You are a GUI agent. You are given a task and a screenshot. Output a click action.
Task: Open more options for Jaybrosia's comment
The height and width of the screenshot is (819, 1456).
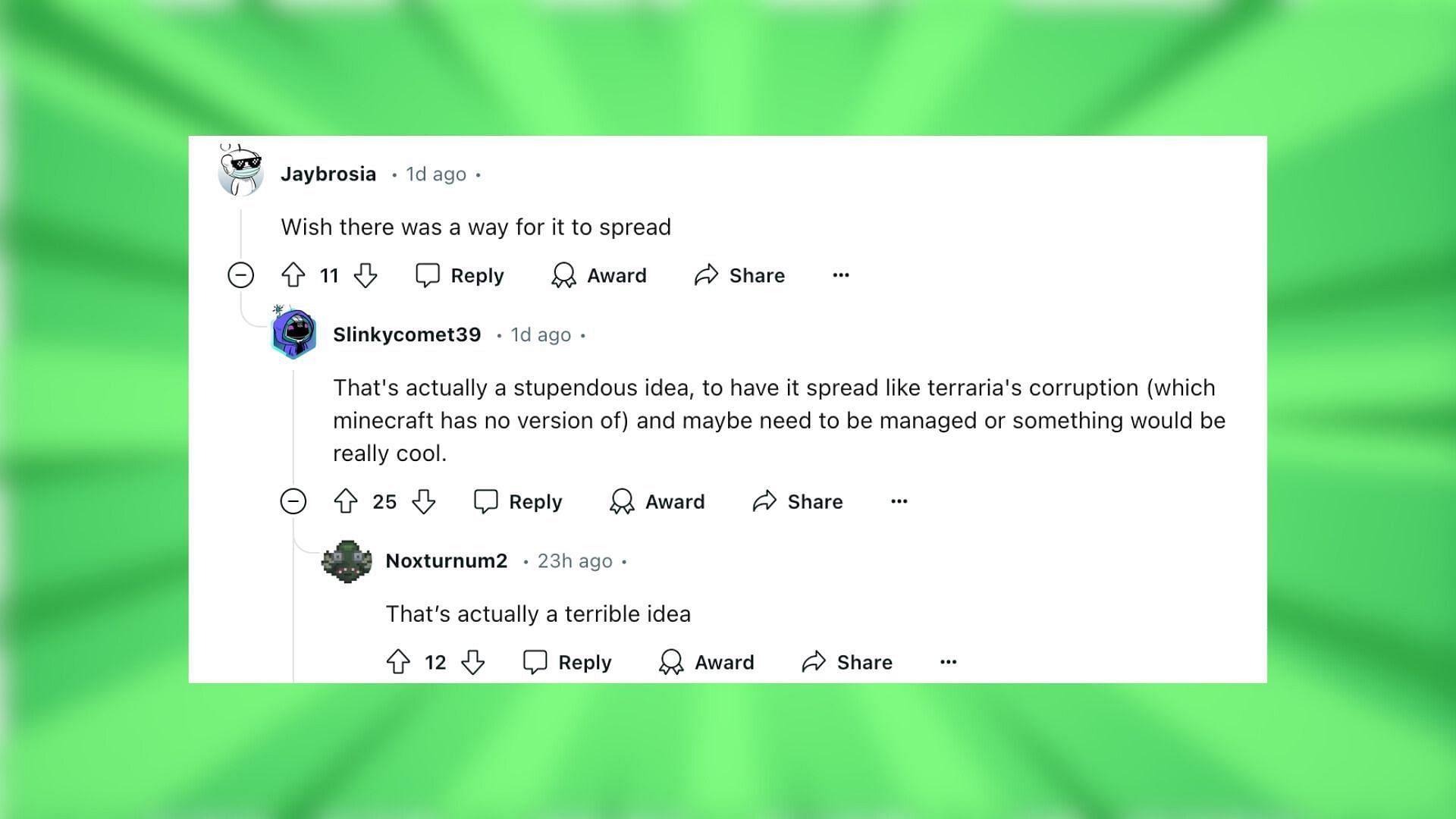pyautogui.click(x=841, y=275)
